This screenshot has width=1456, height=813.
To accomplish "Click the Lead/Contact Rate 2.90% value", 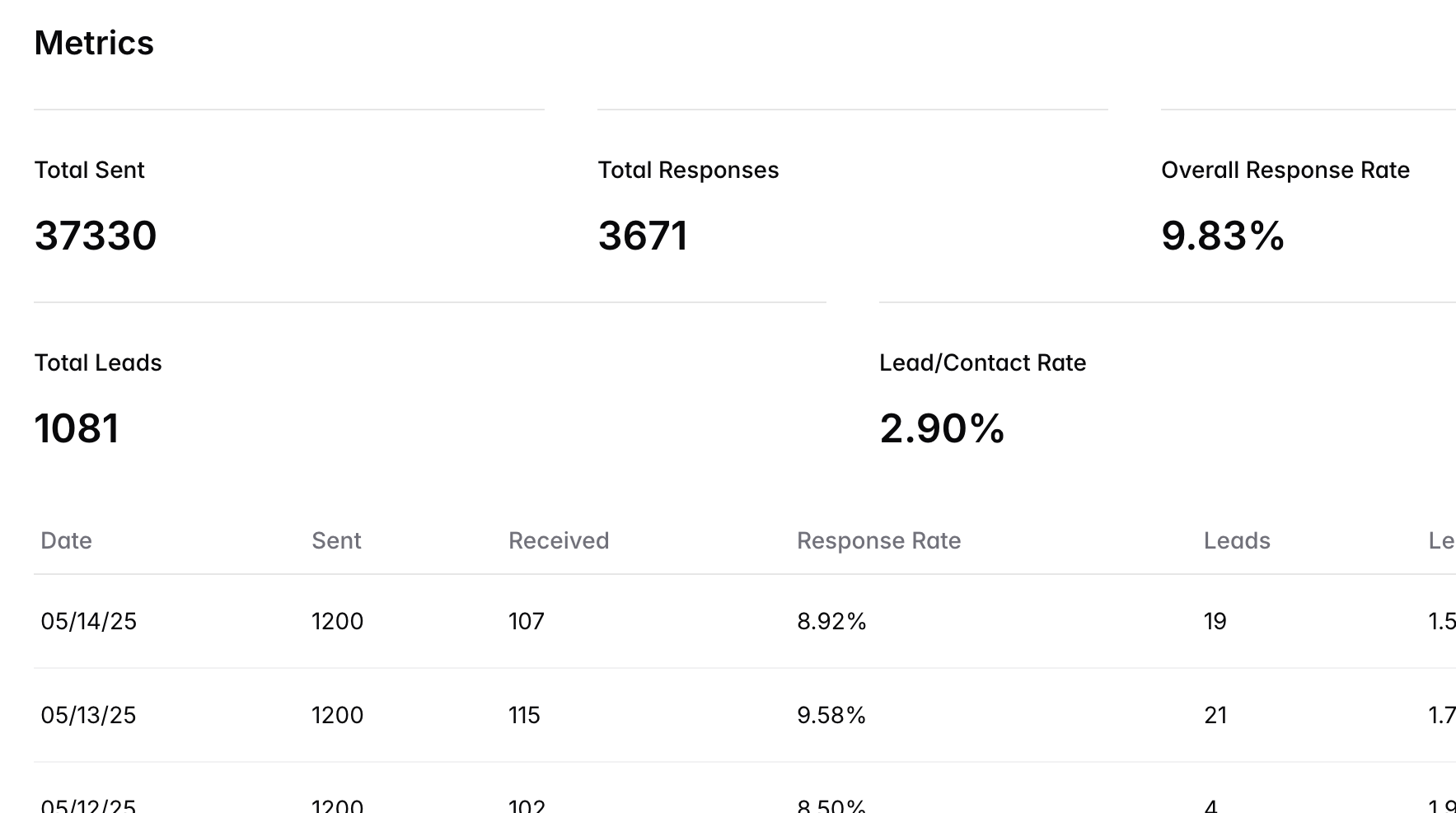I will click(x=942, y=428).
